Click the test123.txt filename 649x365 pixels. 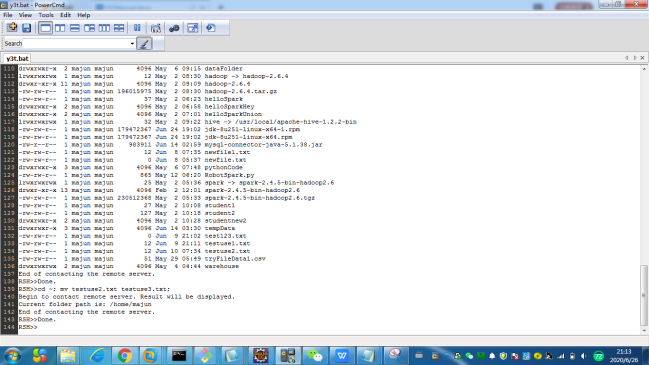tap(225, 236)
